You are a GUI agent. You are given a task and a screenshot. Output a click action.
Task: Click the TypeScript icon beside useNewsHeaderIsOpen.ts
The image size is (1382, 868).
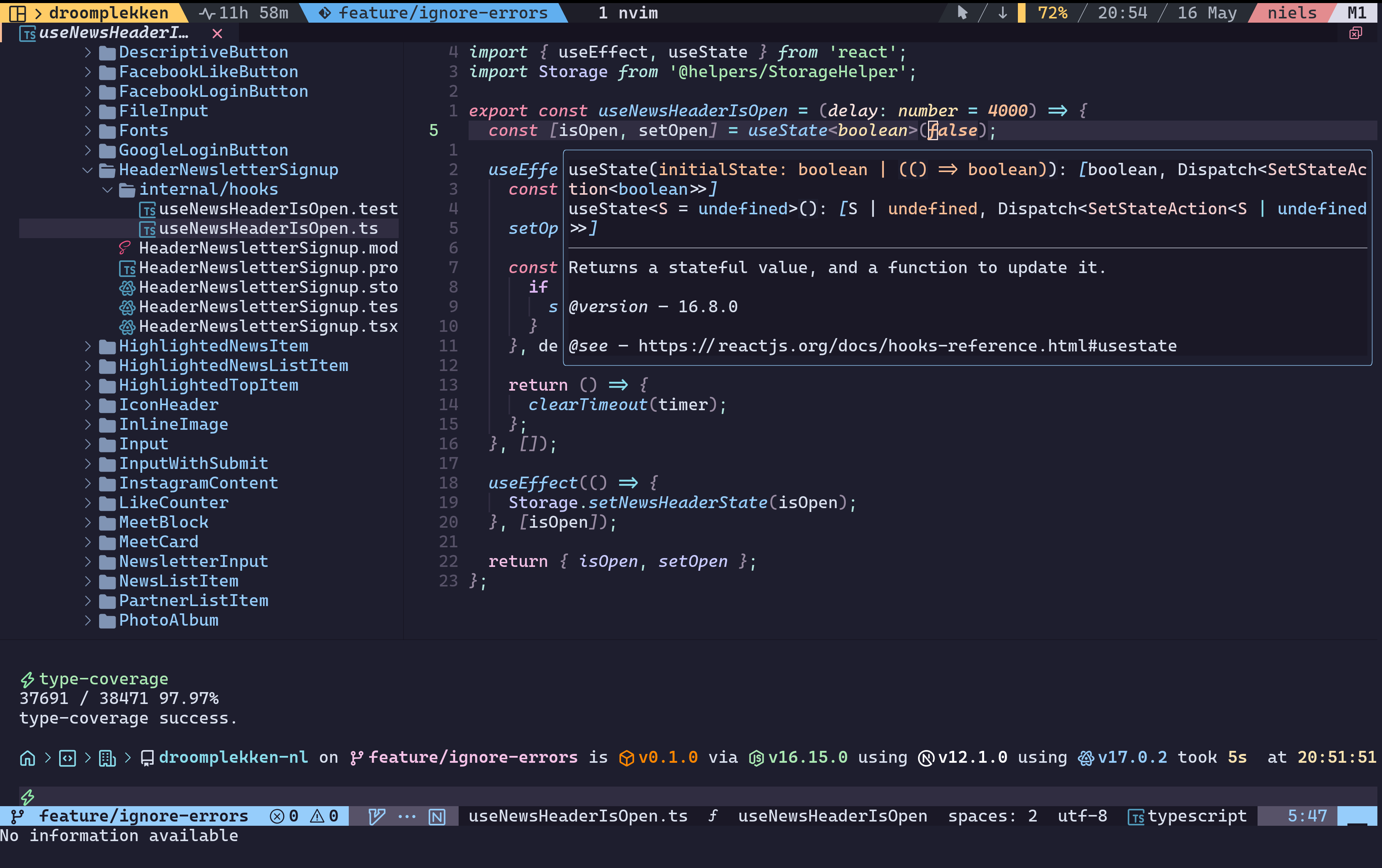coord(148,229)
